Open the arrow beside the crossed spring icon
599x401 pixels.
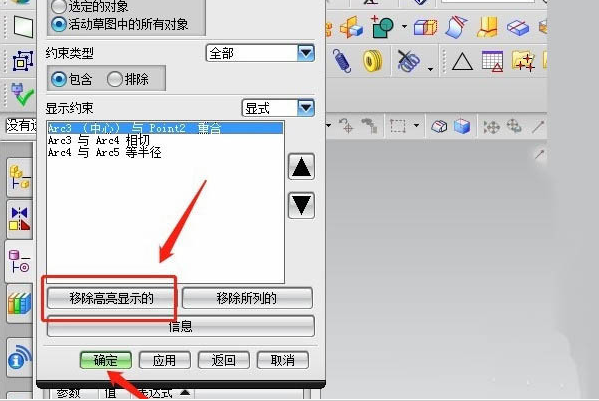pos(431,69)
